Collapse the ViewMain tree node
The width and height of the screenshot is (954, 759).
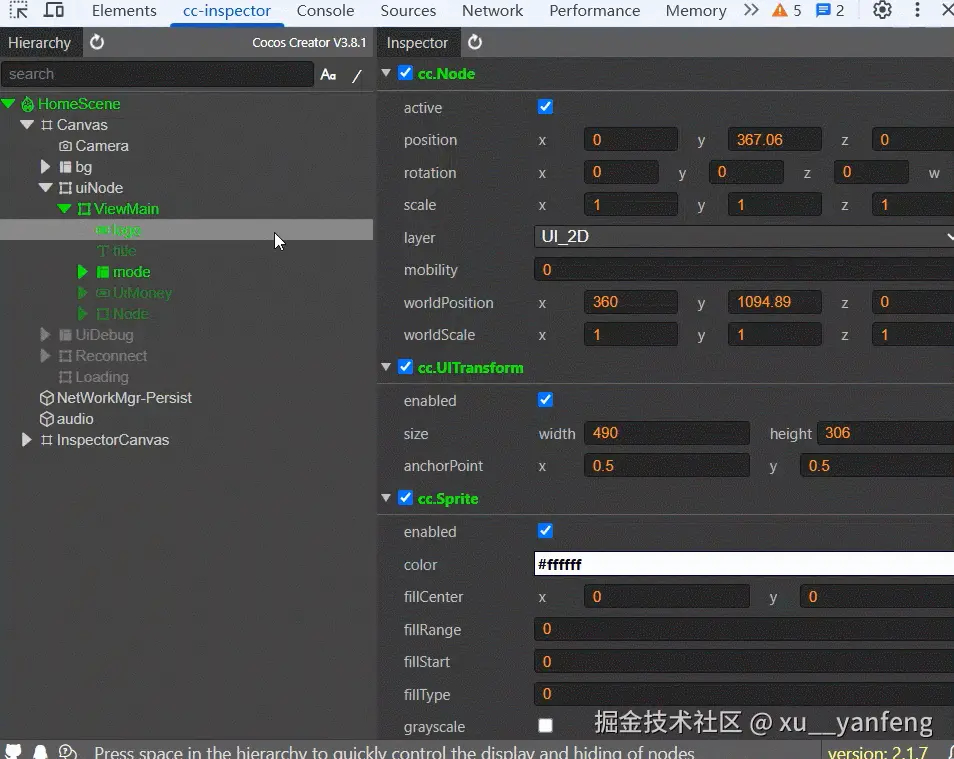(x=64, y=209)
